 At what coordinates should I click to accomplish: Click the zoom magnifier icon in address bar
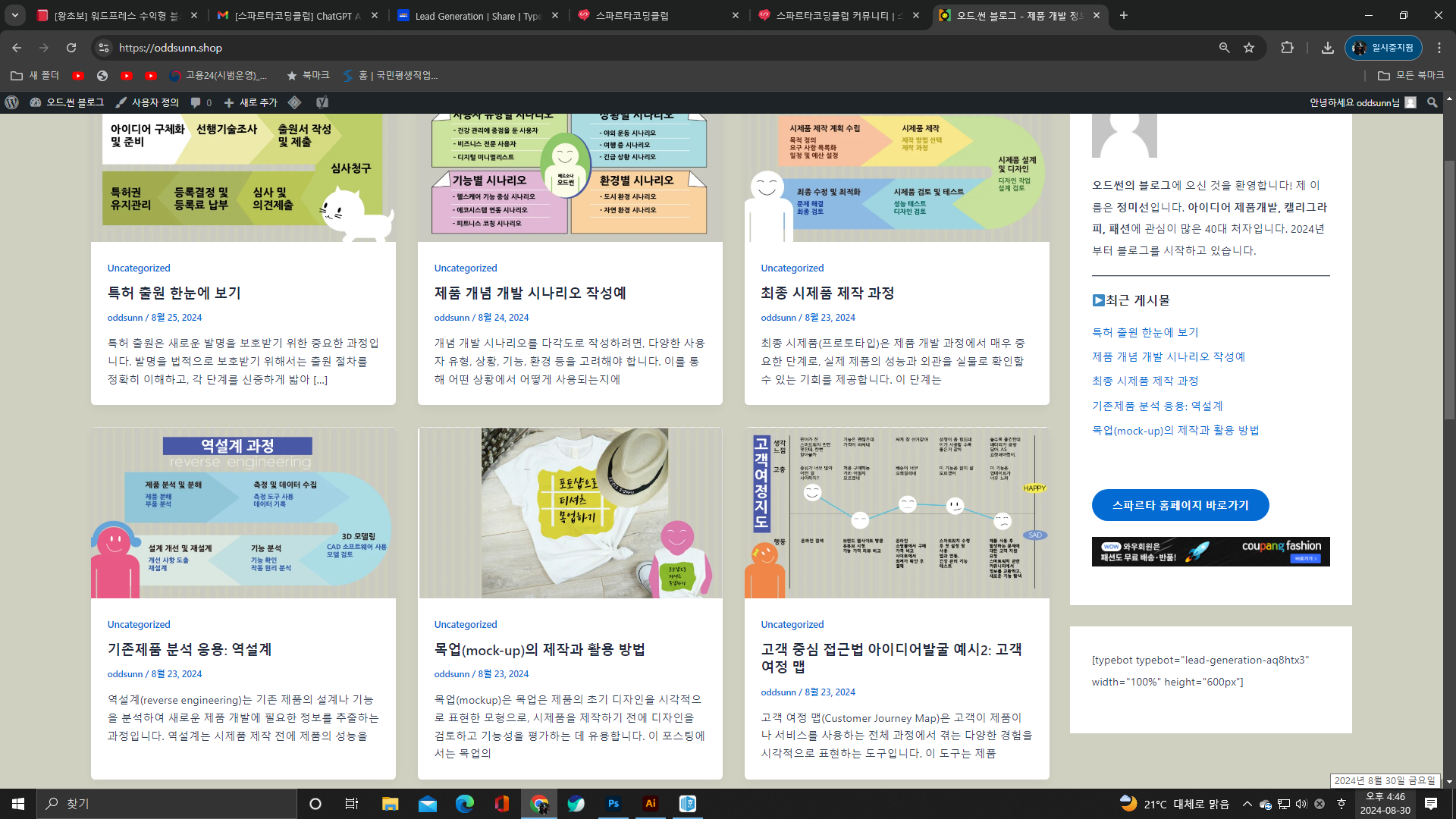point(1224,48)
